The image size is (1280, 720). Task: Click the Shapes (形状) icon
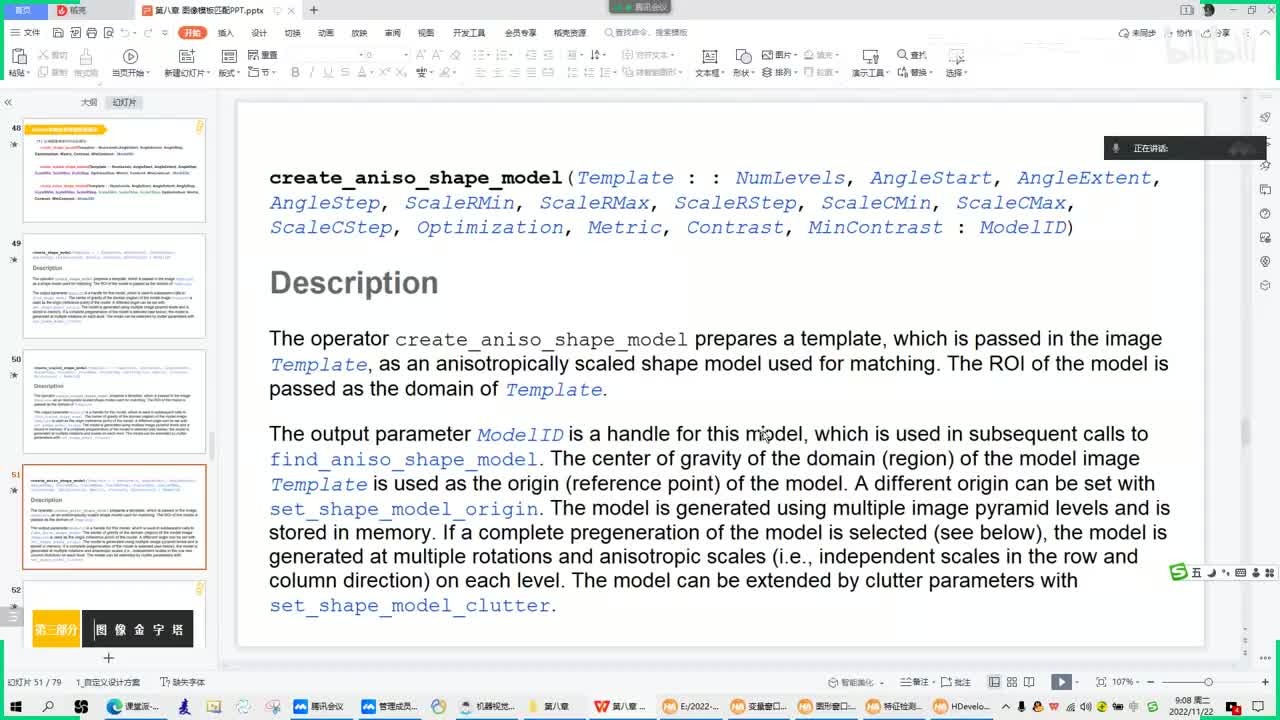point(742,57)
